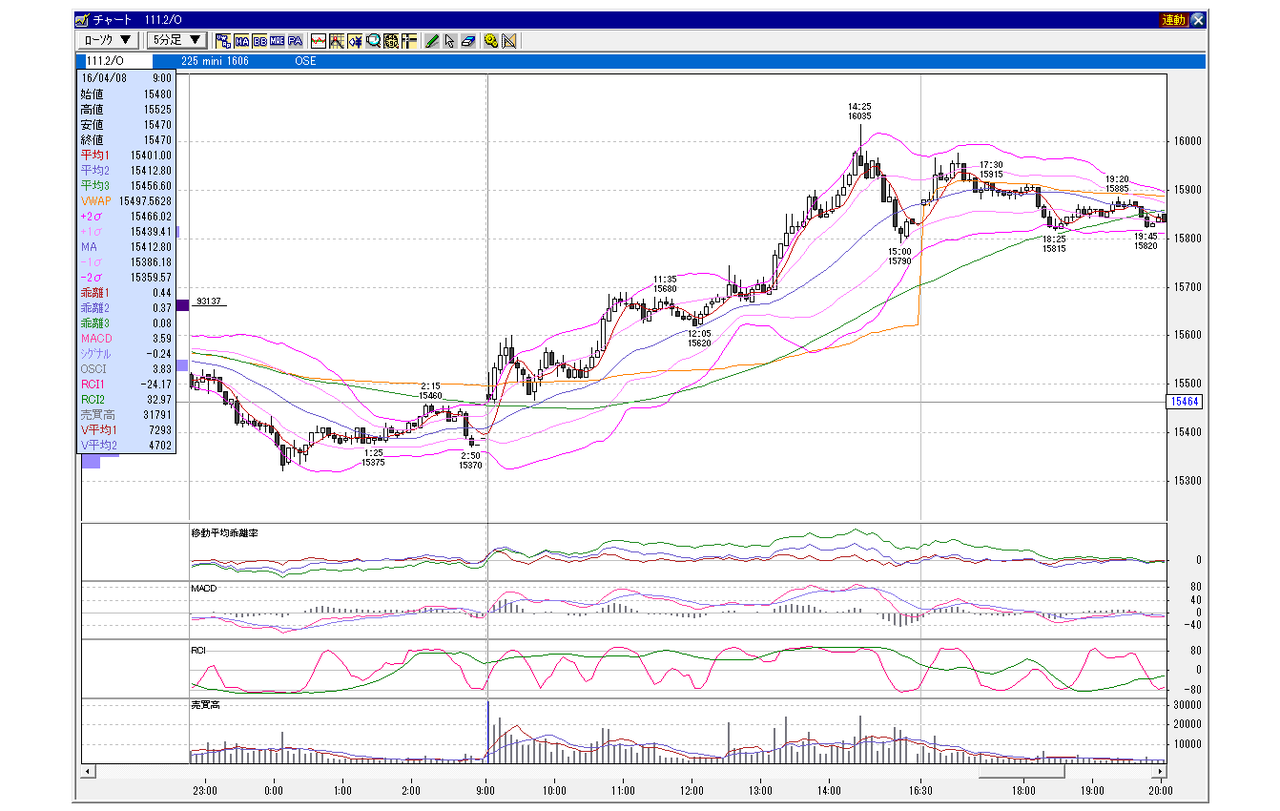Click the horizontal scrollbar thumb below chart
This screenshot has height=811, width=1280.
click(x=1021, y=772)
